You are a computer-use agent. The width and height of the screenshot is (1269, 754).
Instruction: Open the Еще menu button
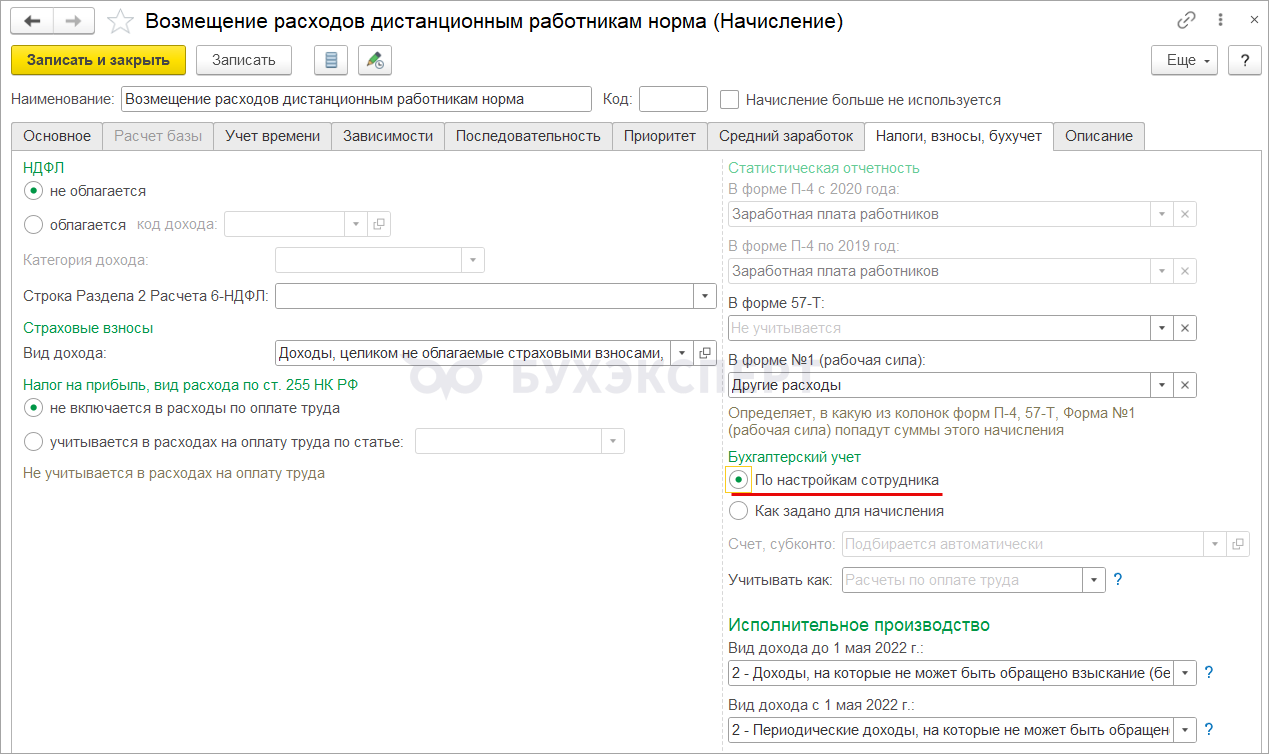(1184, 60)
